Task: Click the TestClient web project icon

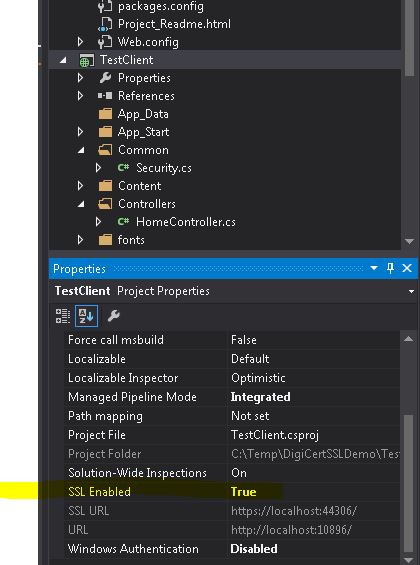Action: coord(86,60)
